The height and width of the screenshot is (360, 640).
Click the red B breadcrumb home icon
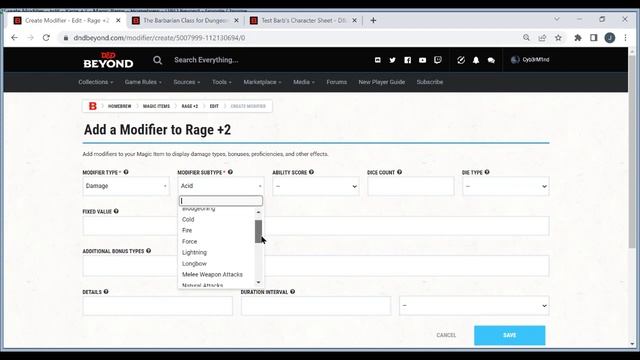point(93,106)
